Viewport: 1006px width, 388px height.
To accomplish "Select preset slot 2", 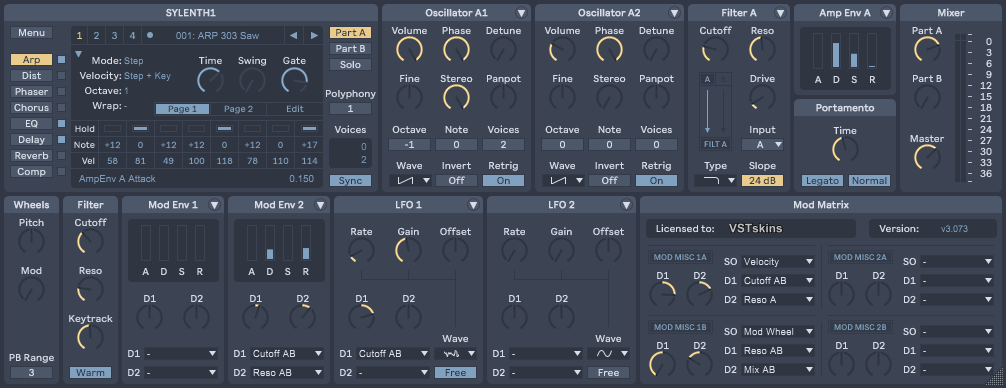I will click(96, 36).
